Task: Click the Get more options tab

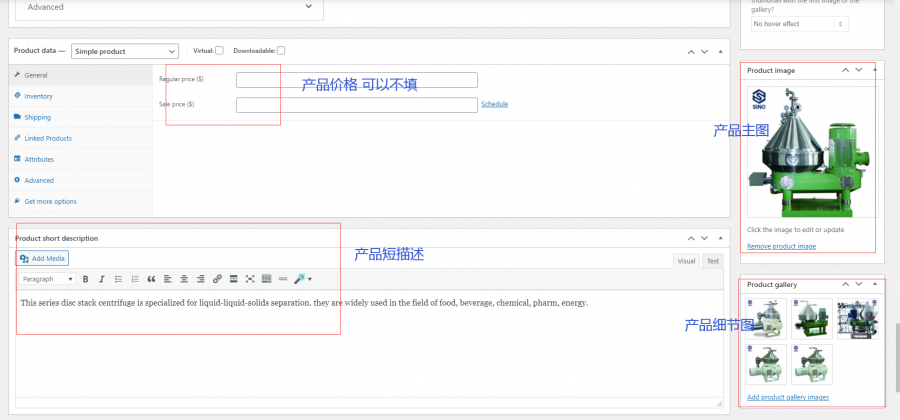Action: (x=80, y=201)
